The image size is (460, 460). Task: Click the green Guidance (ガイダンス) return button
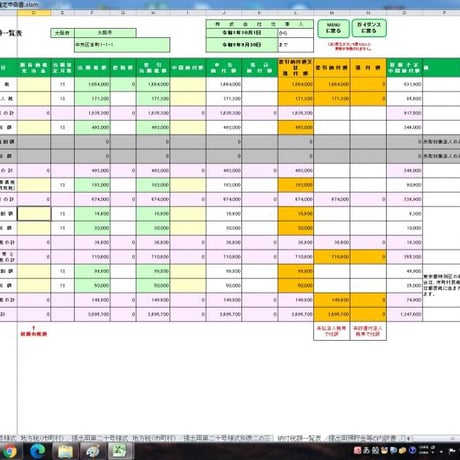point(369,28)
